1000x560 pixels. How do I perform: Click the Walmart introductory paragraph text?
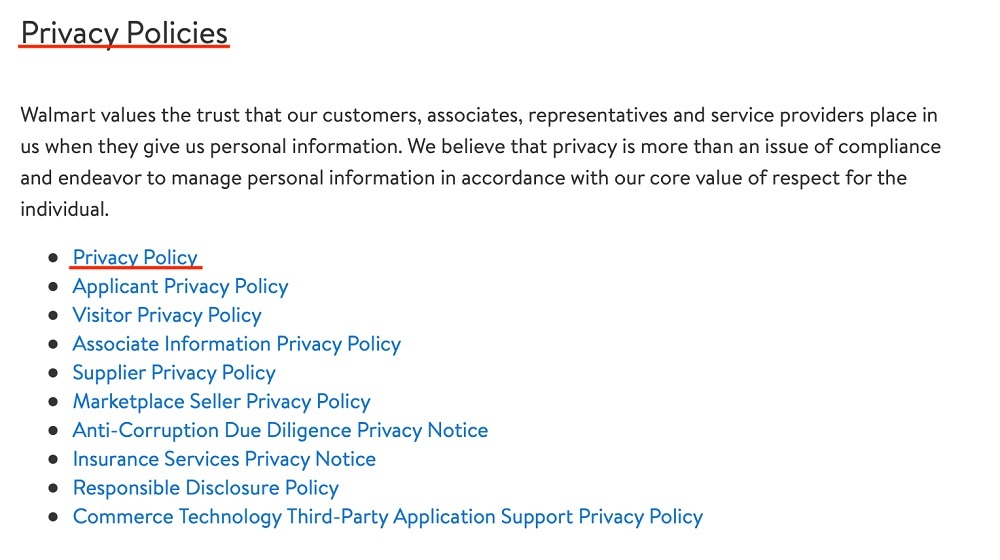tap(480, 162)
